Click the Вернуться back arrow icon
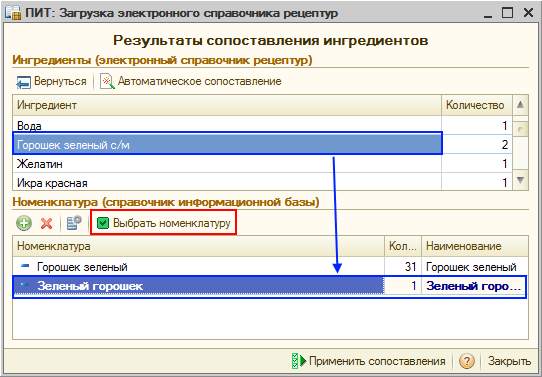Image resolution: width=542 pixels, height=377 pixels. [23, 82]
